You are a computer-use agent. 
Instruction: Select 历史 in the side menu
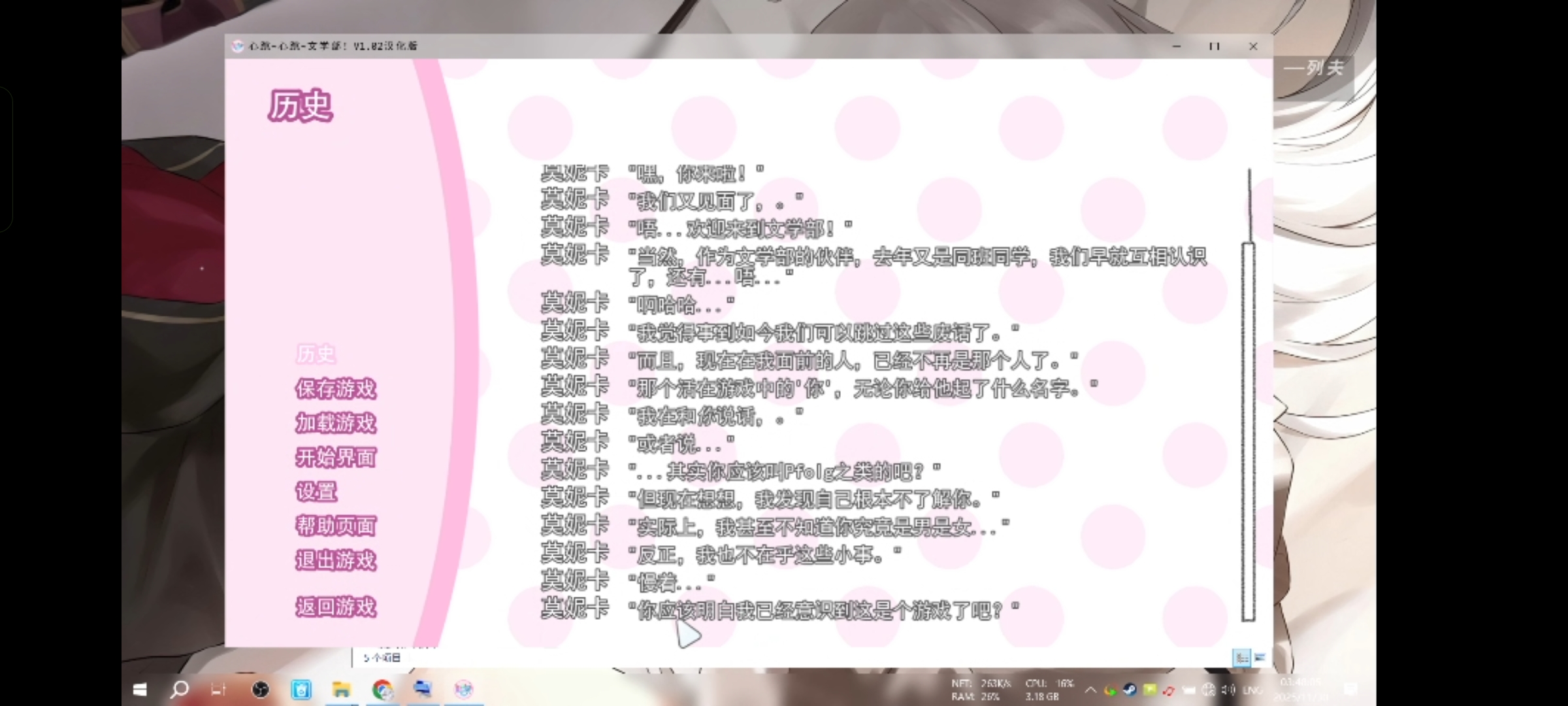point(316,354)
